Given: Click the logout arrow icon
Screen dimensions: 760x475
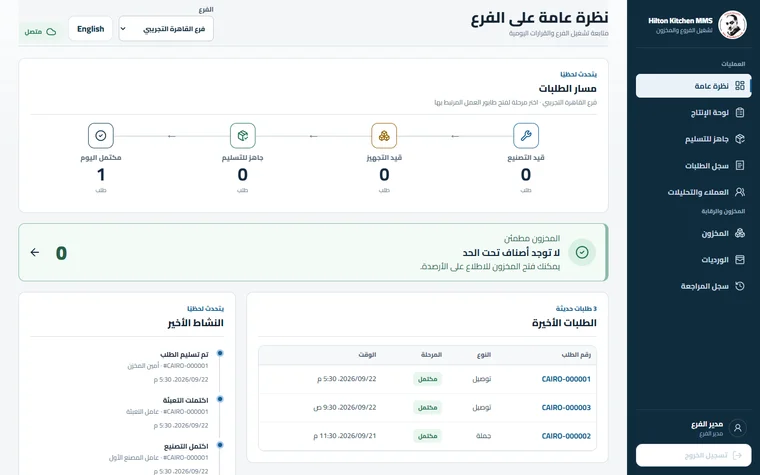Looking at the screenshot, I should (738, 455).
